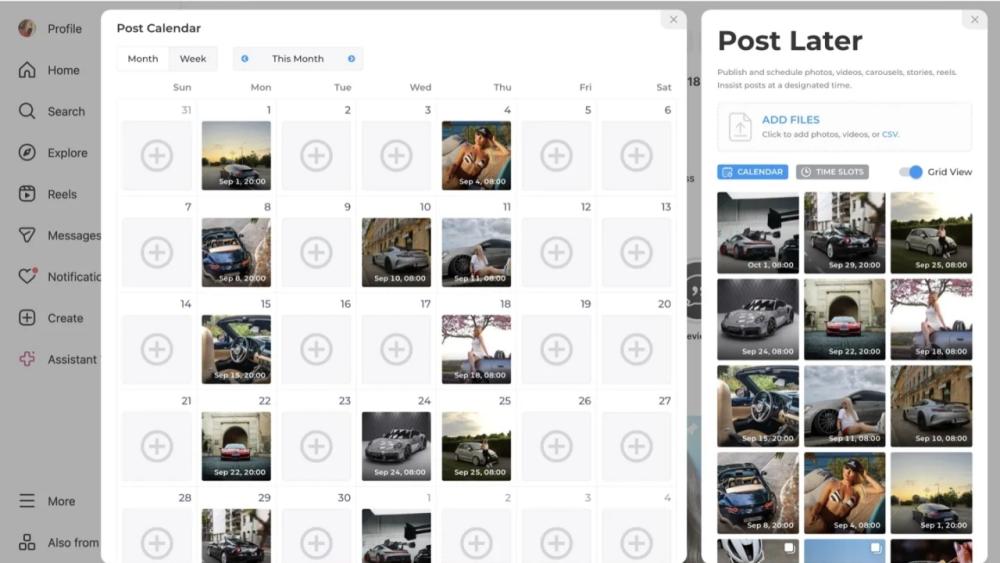
Task: Open Sep 1, 20:00 thumbnail in Post Later
Action: click(x=931, y=493)
